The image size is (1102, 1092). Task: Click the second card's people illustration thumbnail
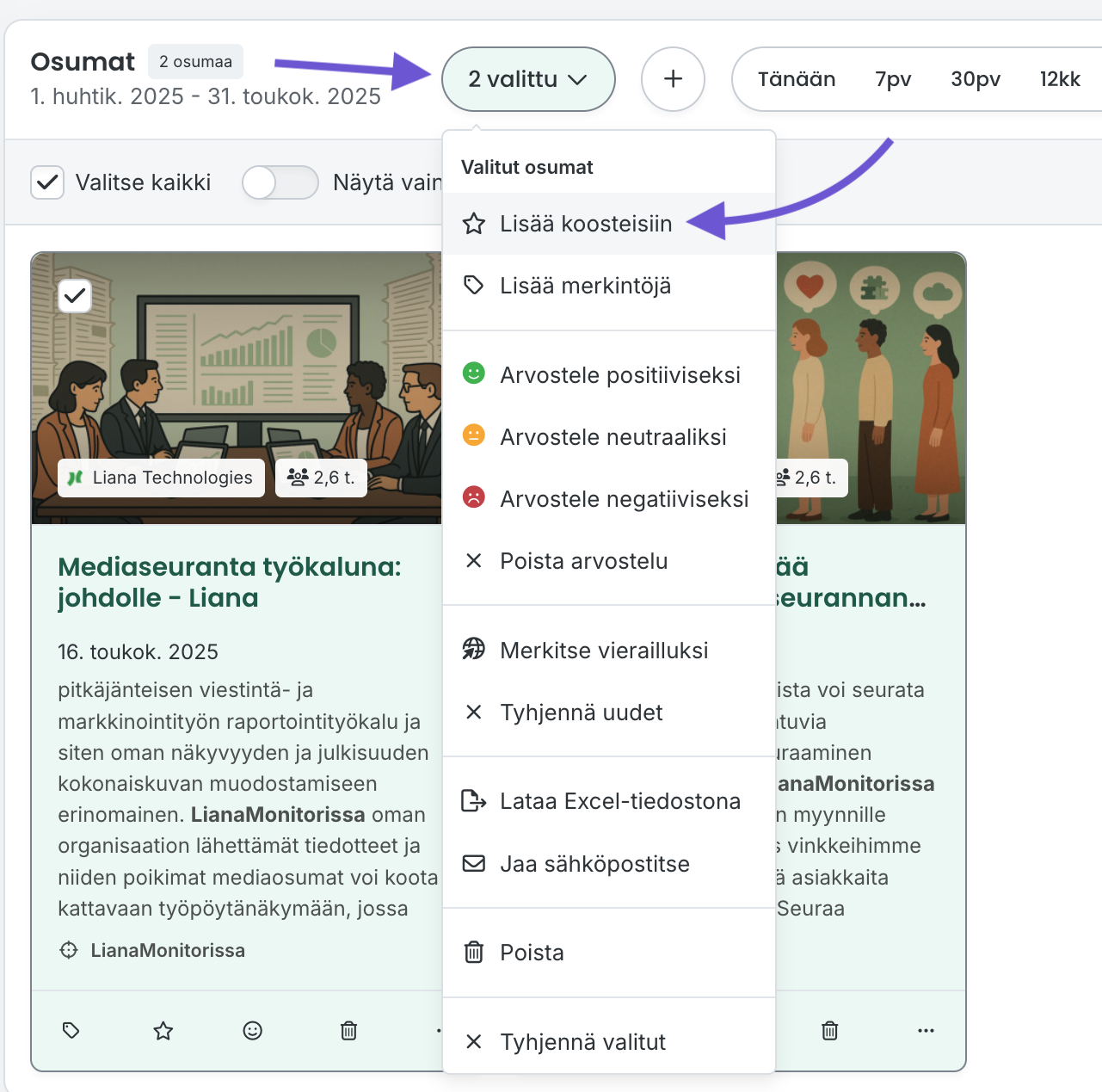[x=870, y=388]
